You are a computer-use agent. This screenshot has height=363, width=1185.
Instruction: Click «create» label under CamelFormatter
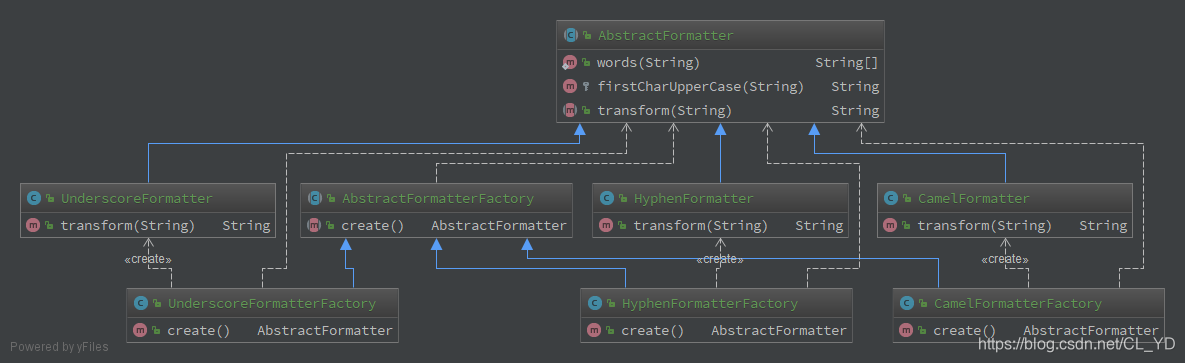pos(1005,260)
